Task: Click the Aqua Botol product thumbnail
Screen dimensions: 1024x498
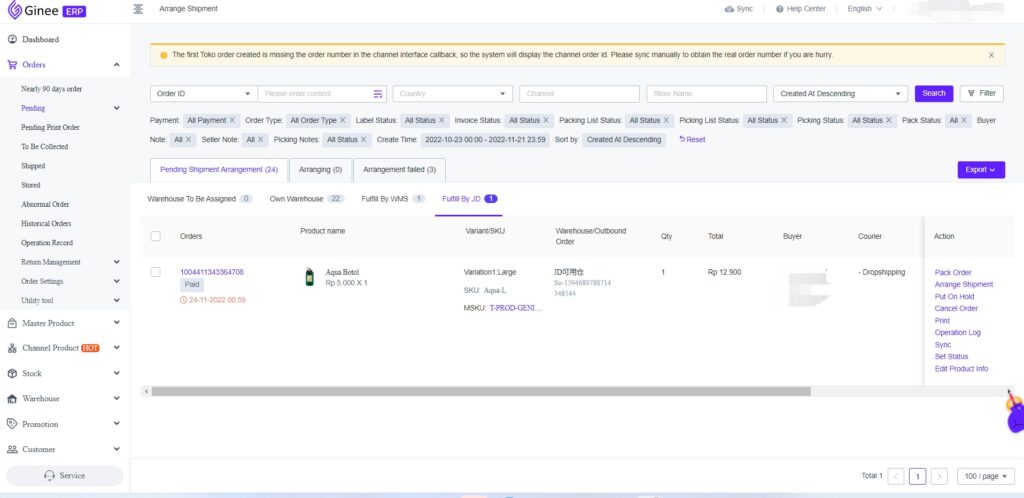Action: pos(310,277)
